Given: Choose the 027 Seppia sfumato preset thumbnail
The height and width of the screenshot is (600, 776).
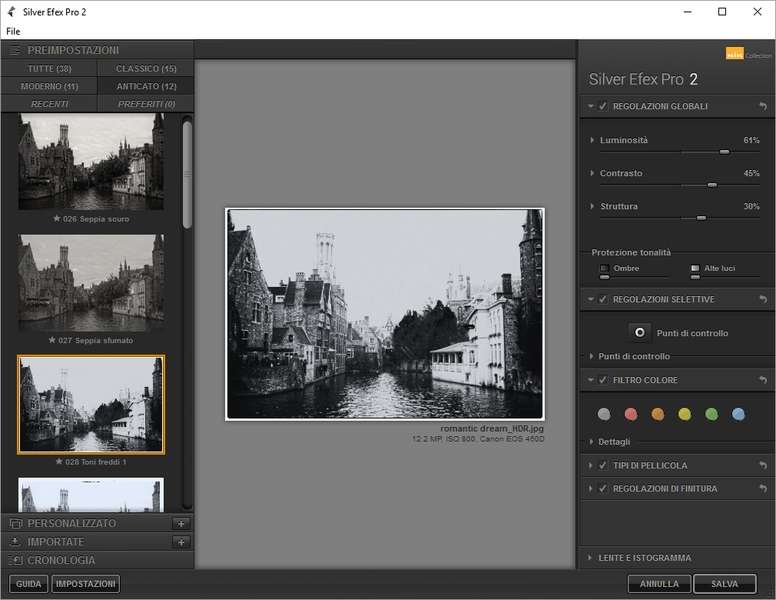Looking at the screenshot, I should [x=91, y=283].
